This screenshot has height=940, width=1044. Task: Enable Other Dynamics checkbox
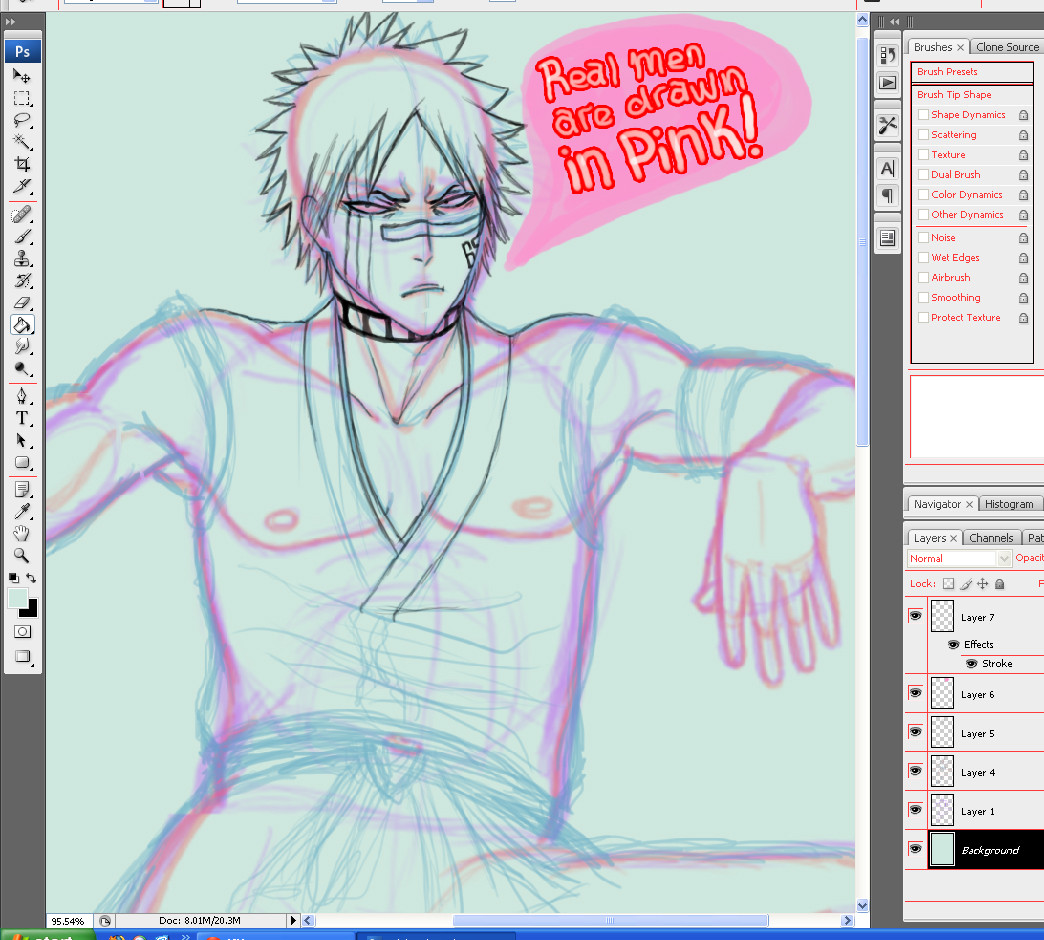click(923, 214)
